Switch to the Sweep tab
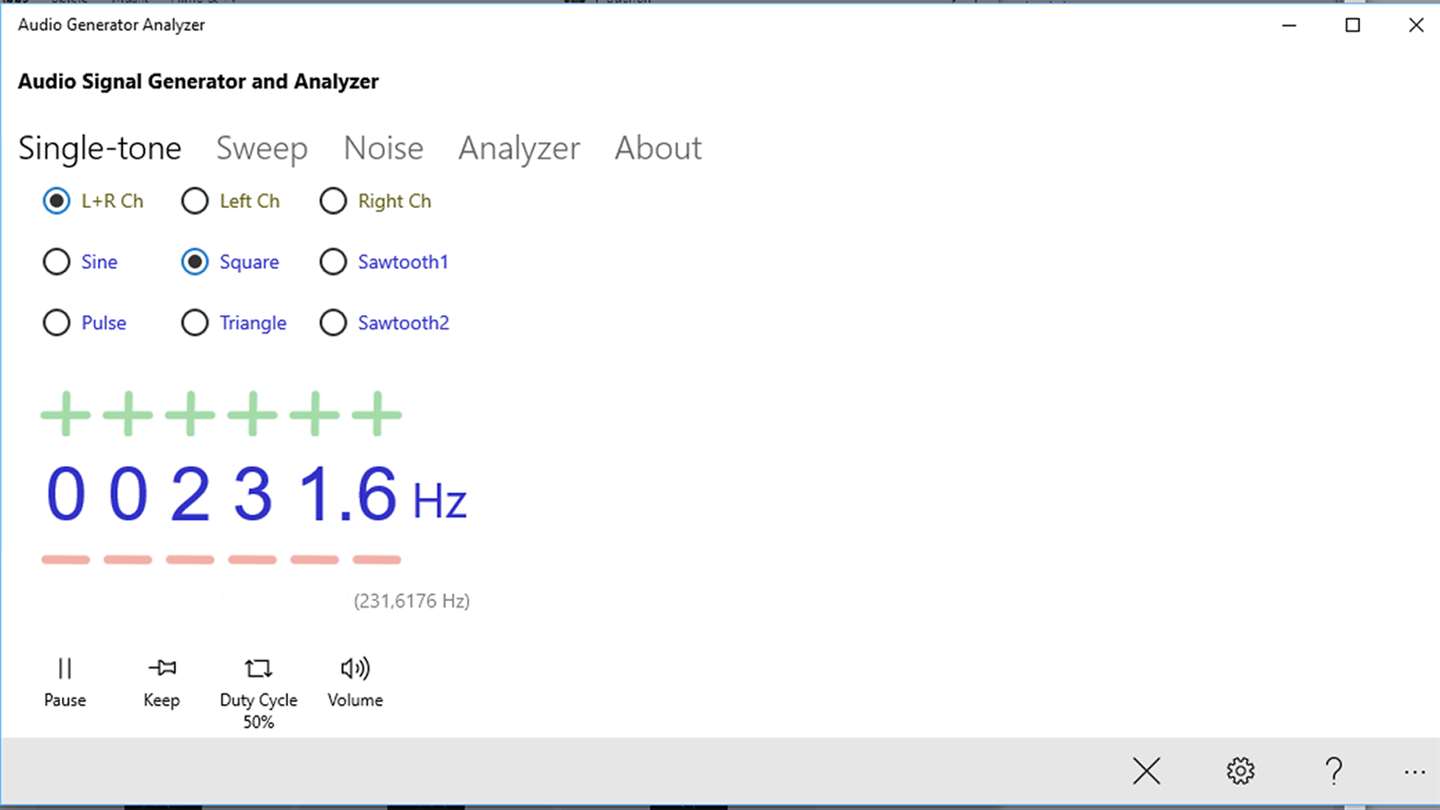1440x810 pixels. [262, 148]
